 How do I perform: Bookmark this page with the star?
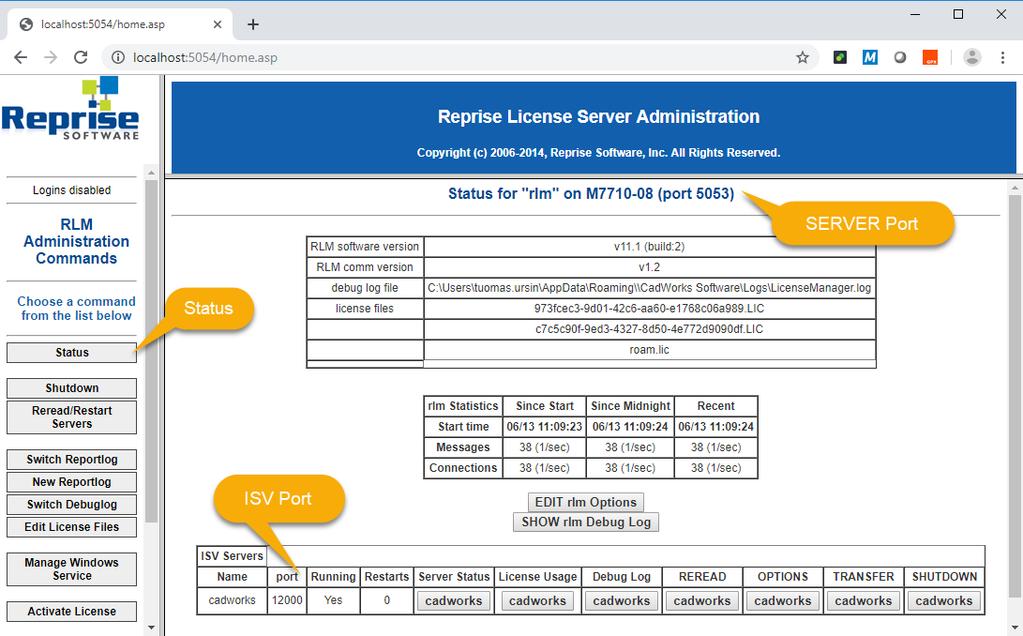coord(802,57)
